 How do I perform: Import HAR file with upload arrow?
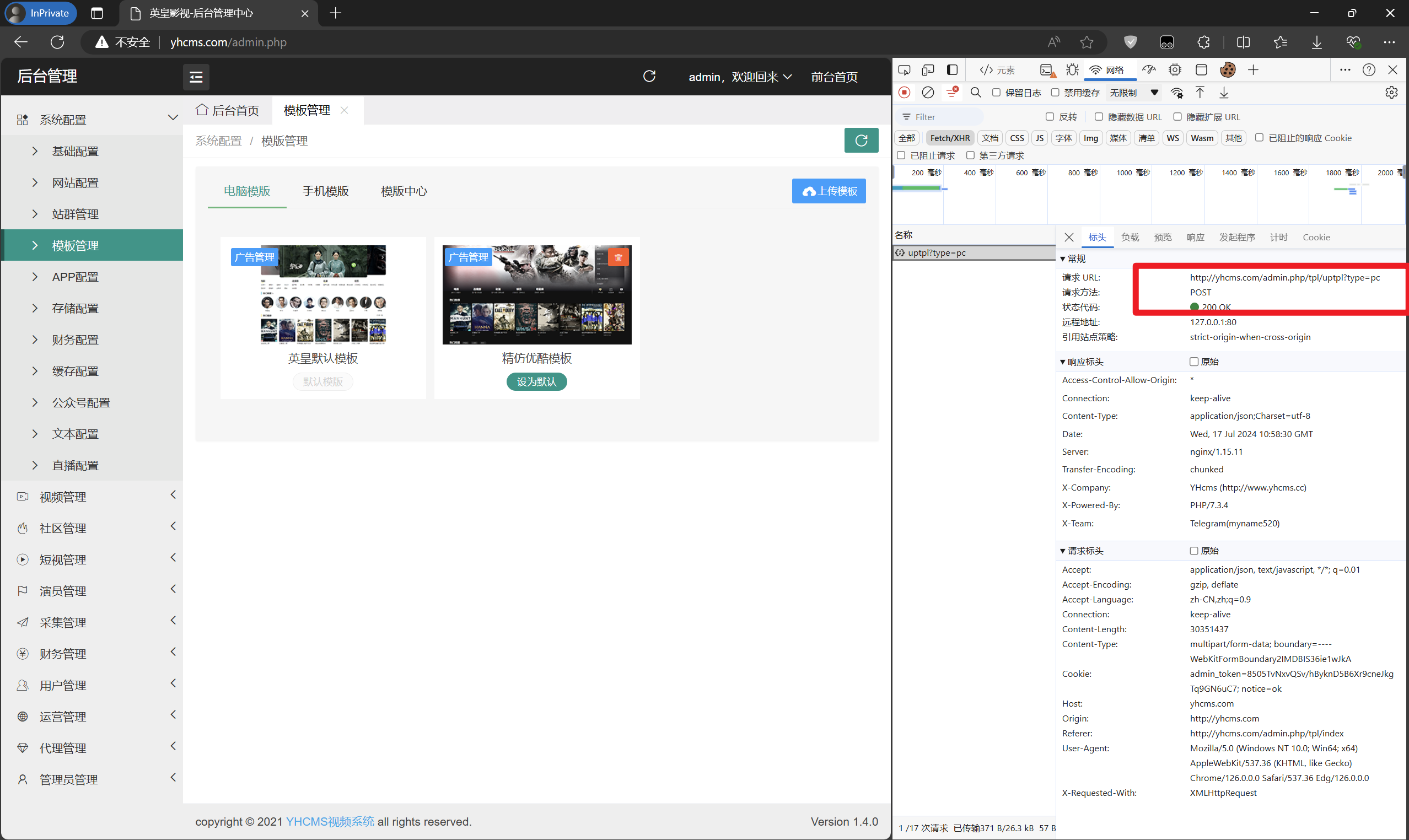tap(1200, 93)
